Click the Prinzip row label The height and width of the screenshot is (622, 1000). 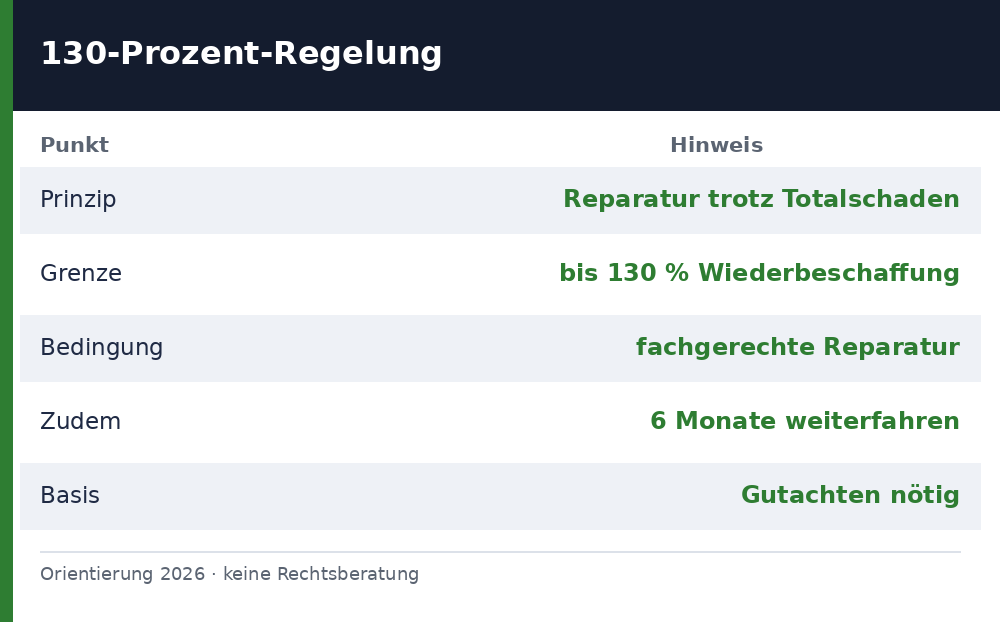tap(78, 200)
